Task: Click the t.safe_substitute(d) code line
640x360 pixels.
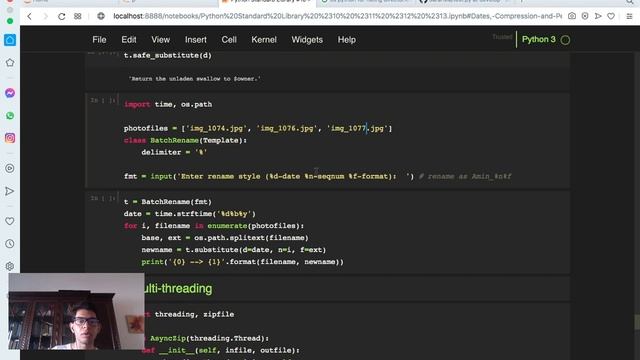Action: 168,56
